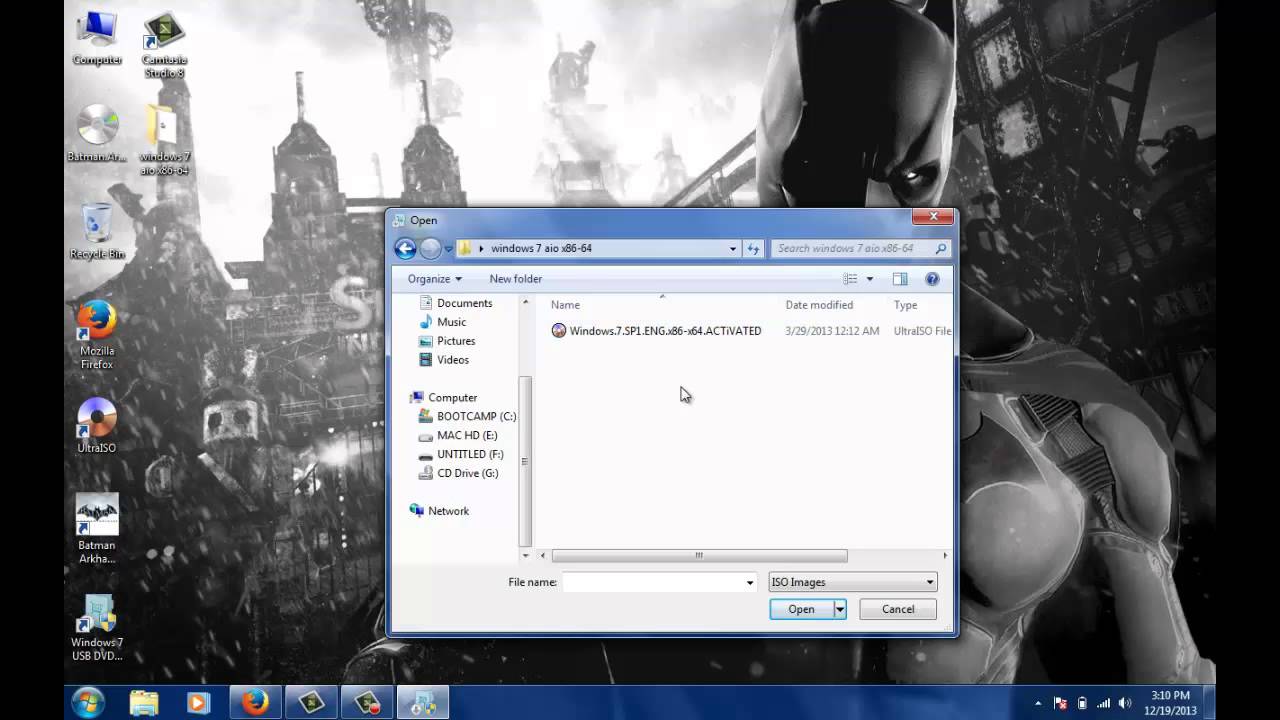The image size is (1280, 720).
Task: Click the Open button
Action: point(801,609)
